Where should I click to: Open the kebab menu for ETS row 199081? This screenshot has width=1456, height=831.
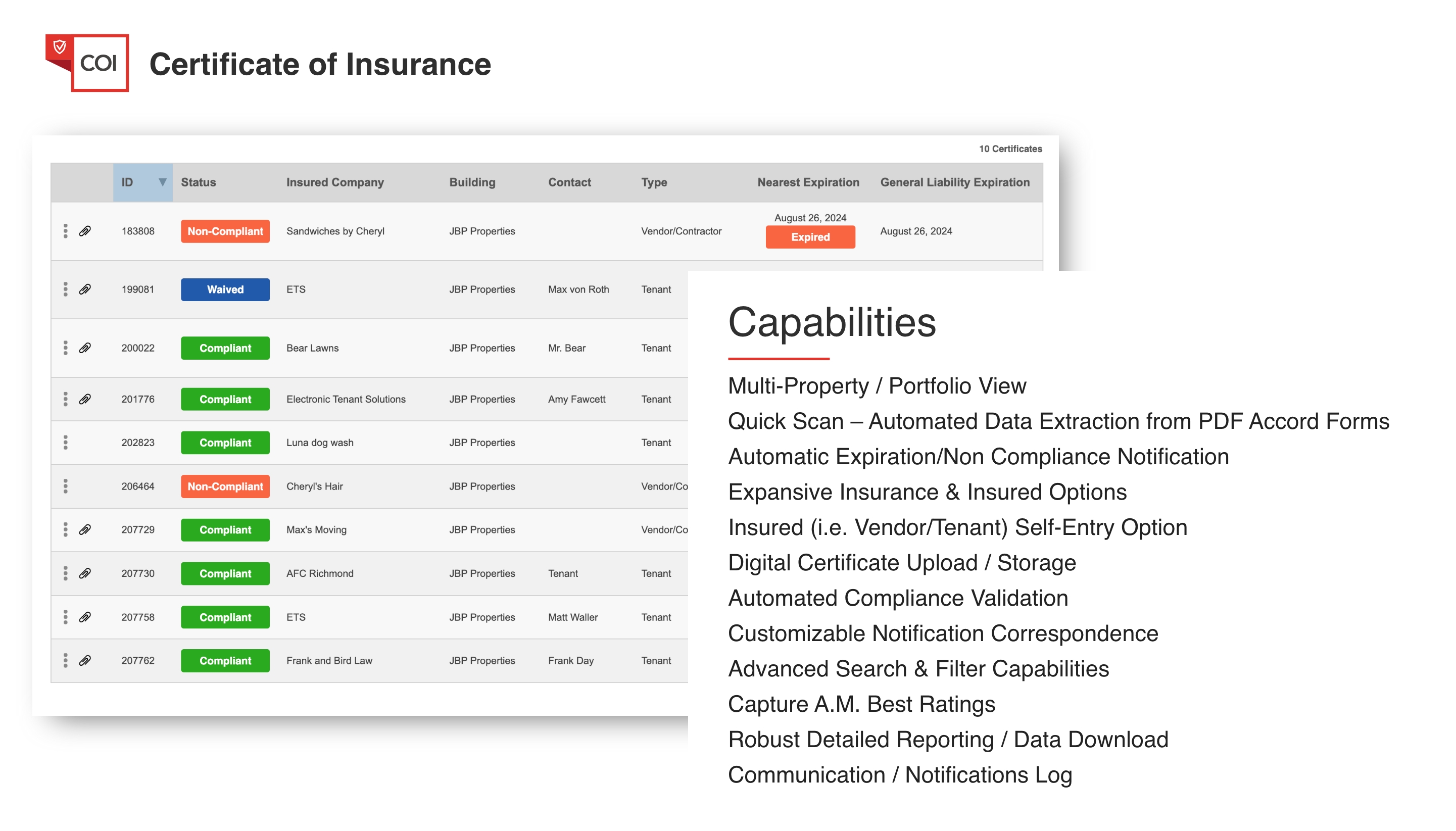(65, 289)
